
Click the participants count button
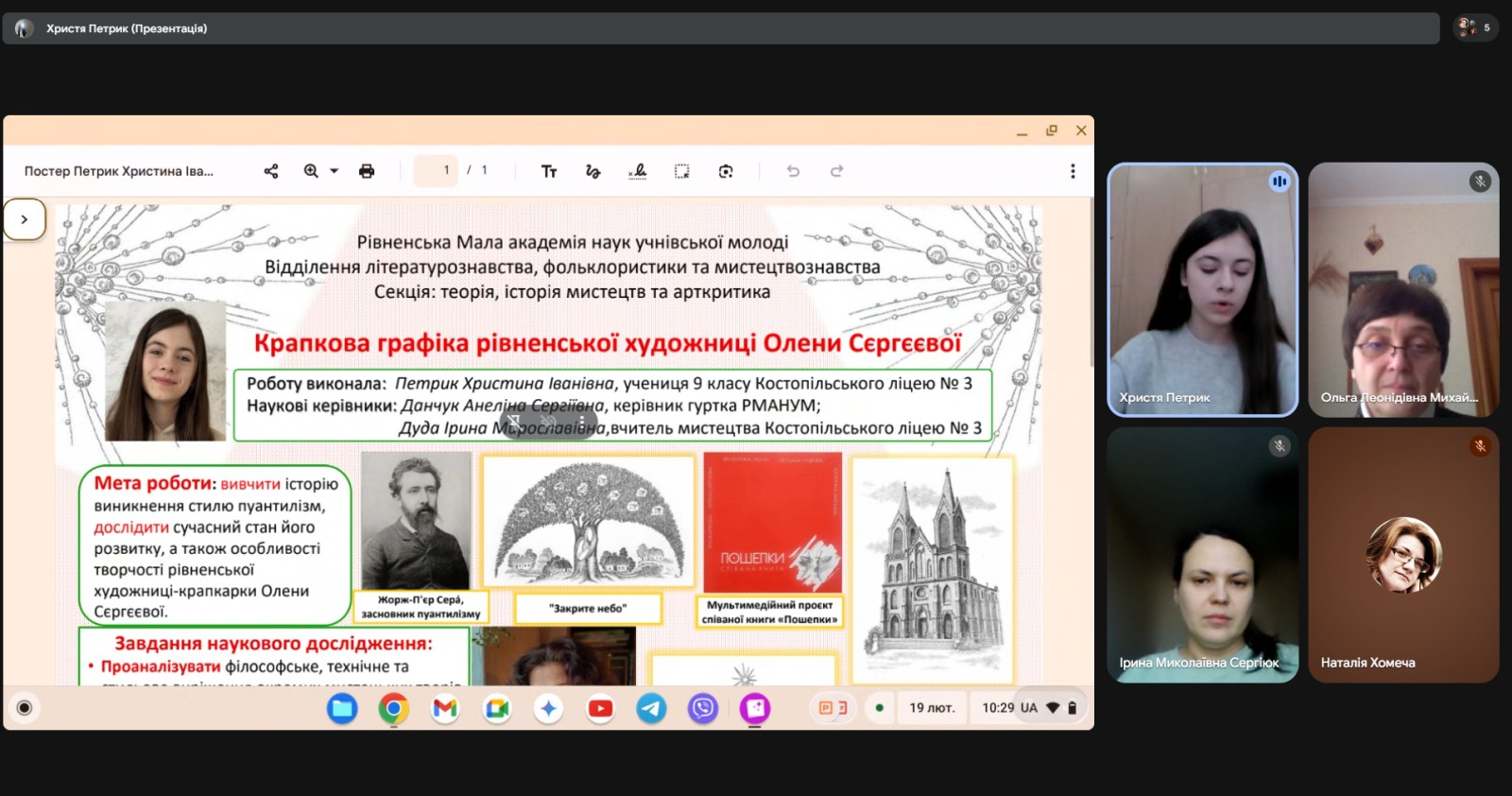coord(1474,27)
